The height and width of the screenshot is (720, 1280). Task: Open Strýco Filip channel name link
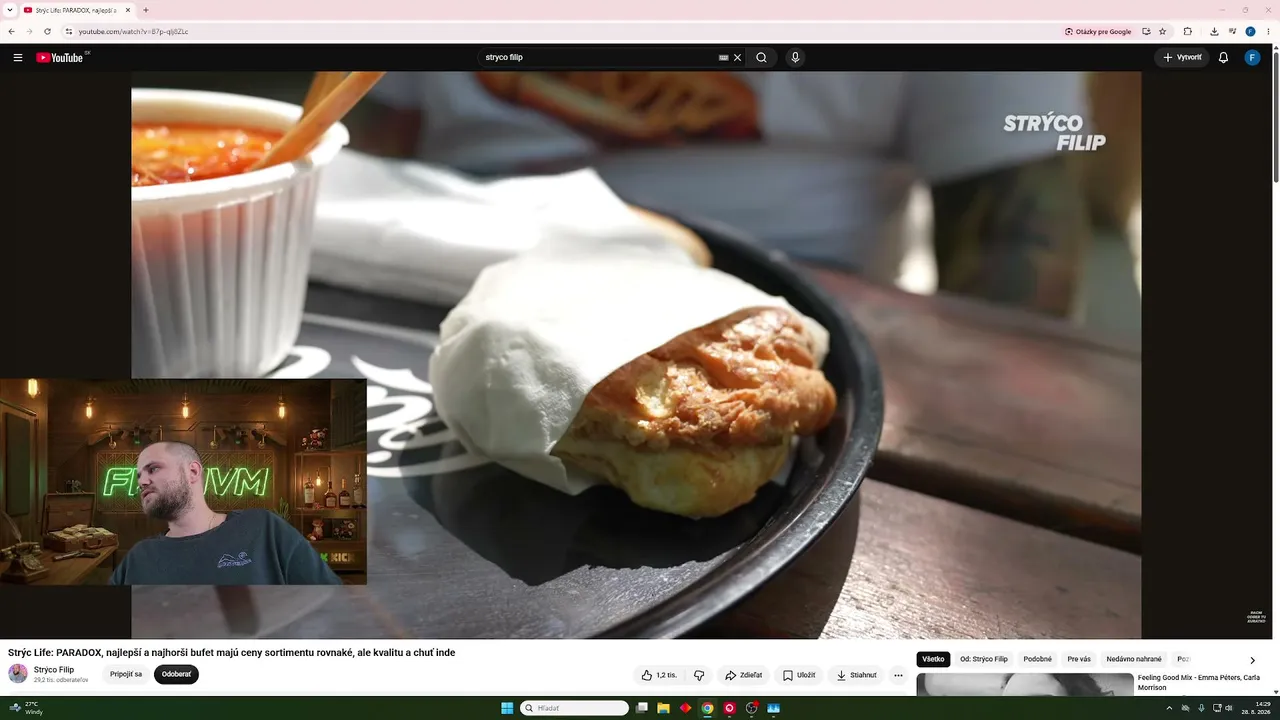click(x=54, y=670)
